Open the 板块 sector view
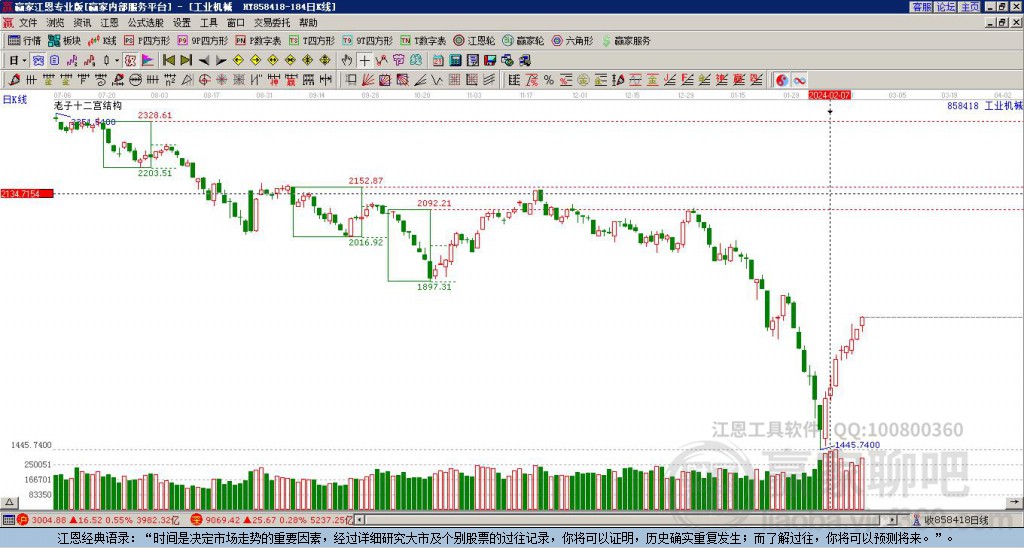The image size is (1024, 548). (x=65, y=40)
